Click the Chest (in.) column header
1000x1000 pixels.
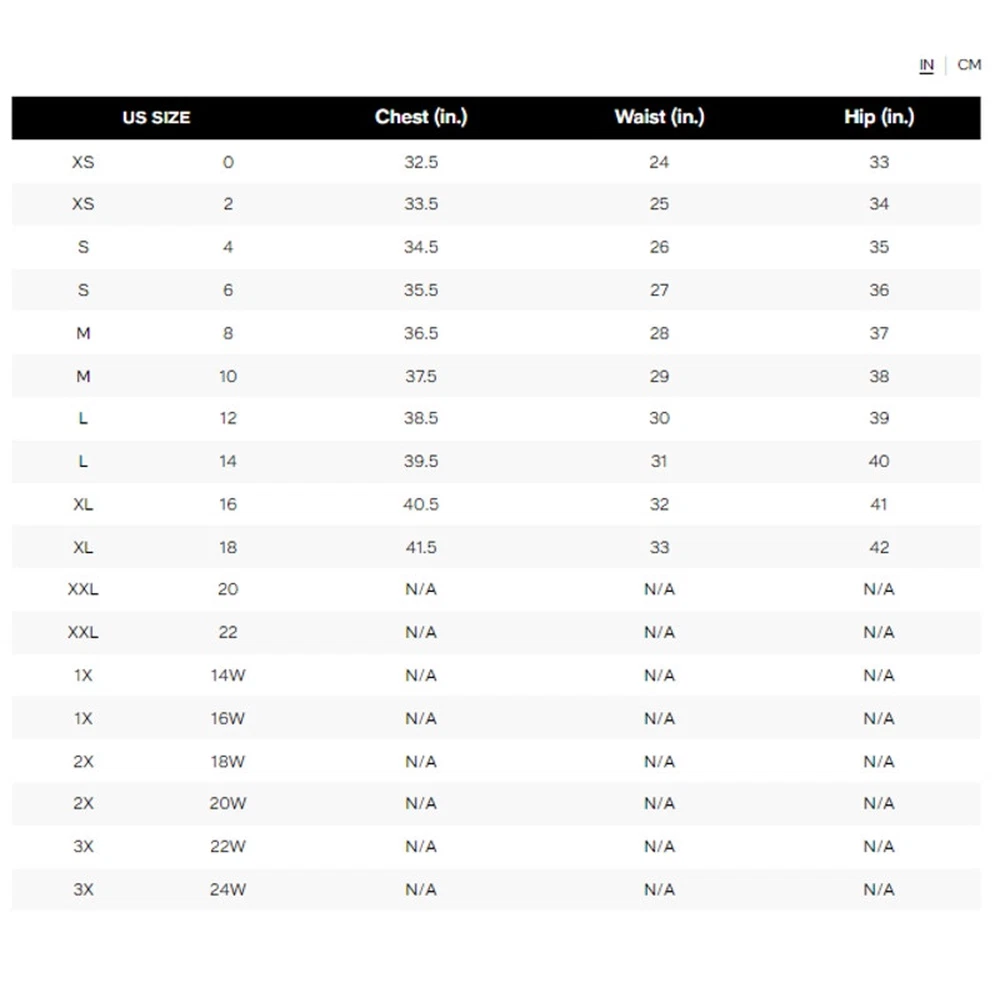tap(421, 117)
